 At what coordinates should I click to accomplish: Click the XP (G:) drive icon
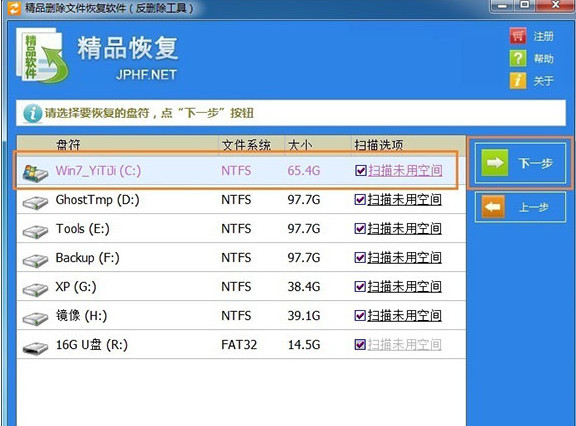pyautogui.click(x=35, y=289)
